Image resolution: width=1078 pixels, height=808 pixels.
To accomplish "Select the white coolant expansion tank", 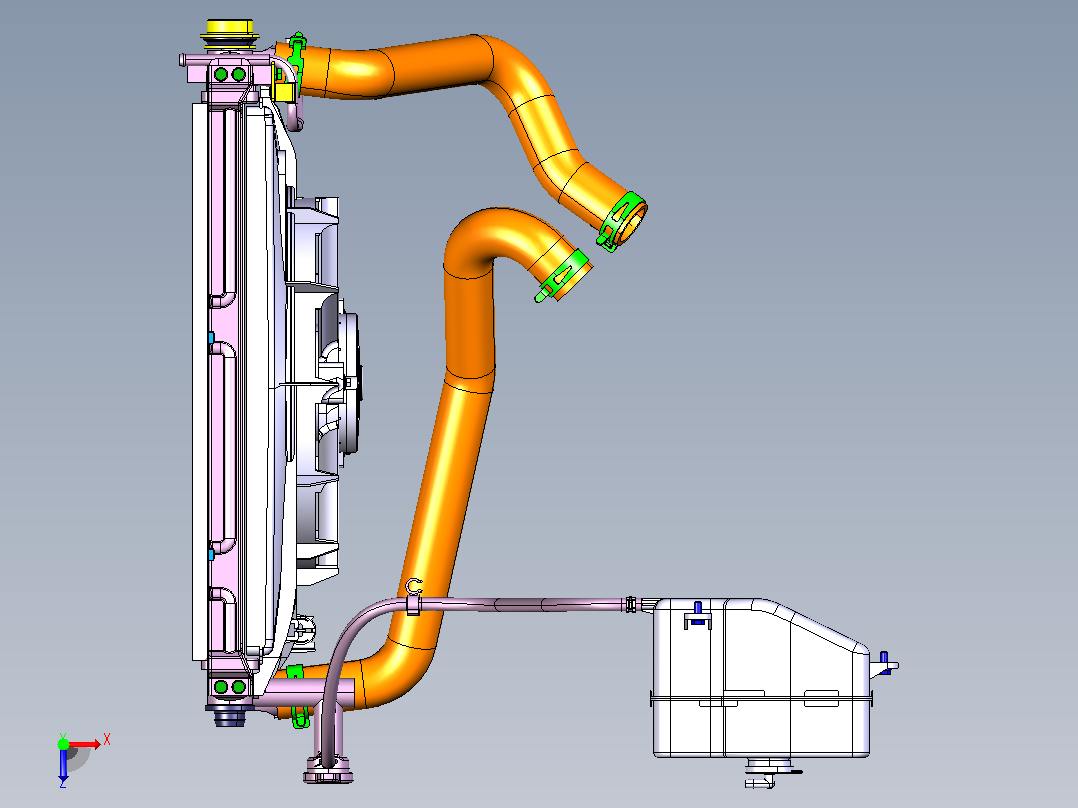I will tap(763, 679).
